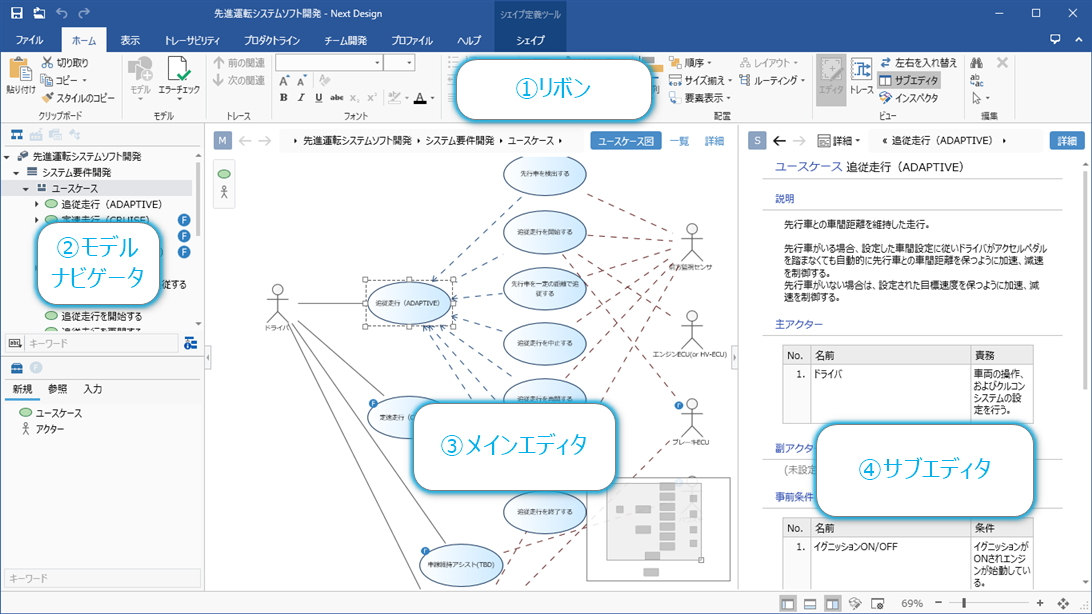Open the 順序 dropdown
The height and width of the screenshot is (614, 1092).
691,62
